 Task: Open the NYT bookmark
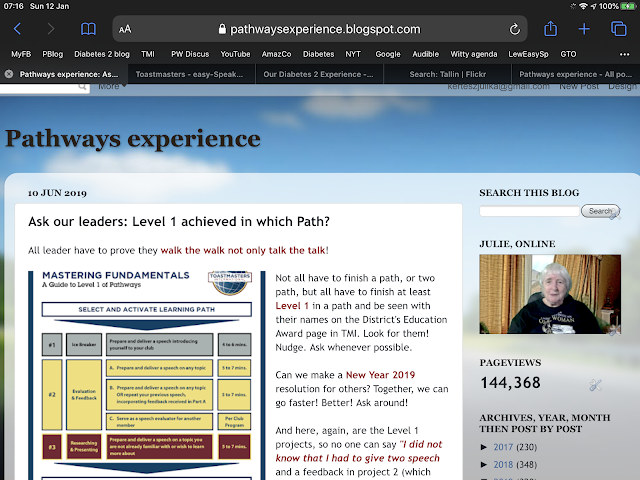[x=353, y=54]
